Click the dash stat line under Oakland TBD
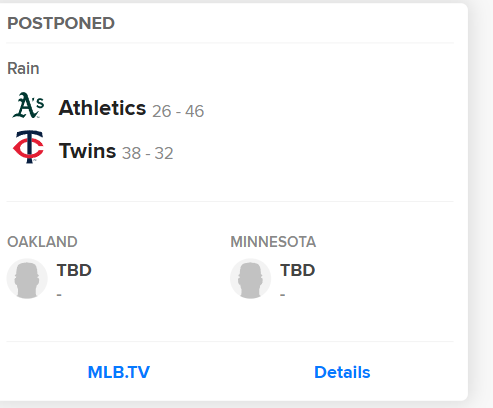 59,295
